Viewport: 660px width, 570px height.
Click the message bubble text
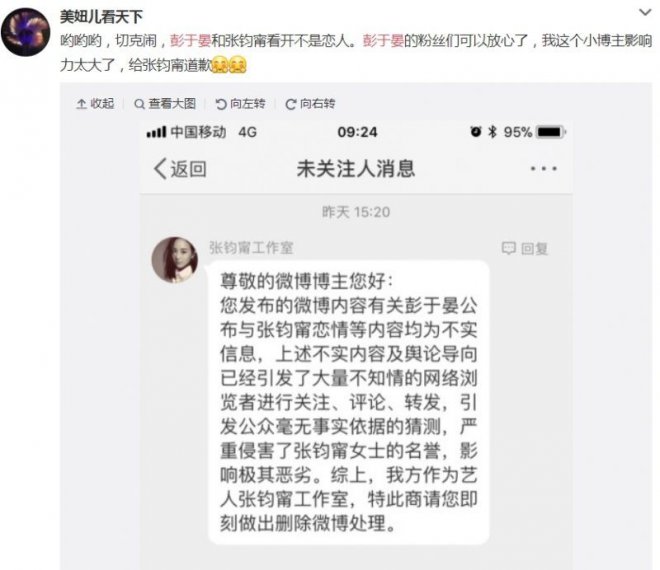(x=349, y=402)
